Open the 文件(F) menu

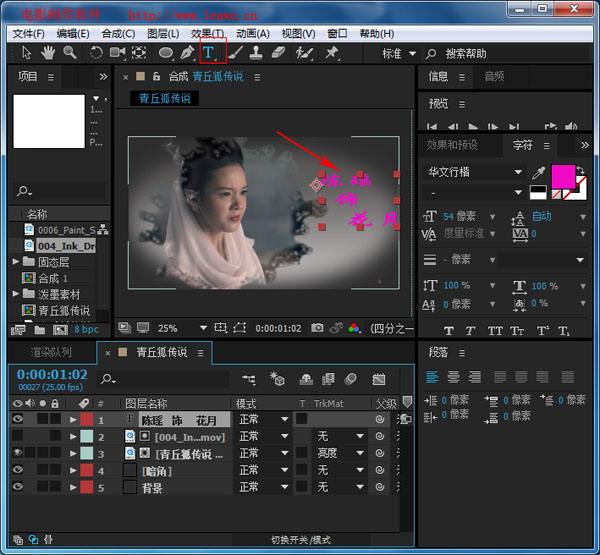28,34
